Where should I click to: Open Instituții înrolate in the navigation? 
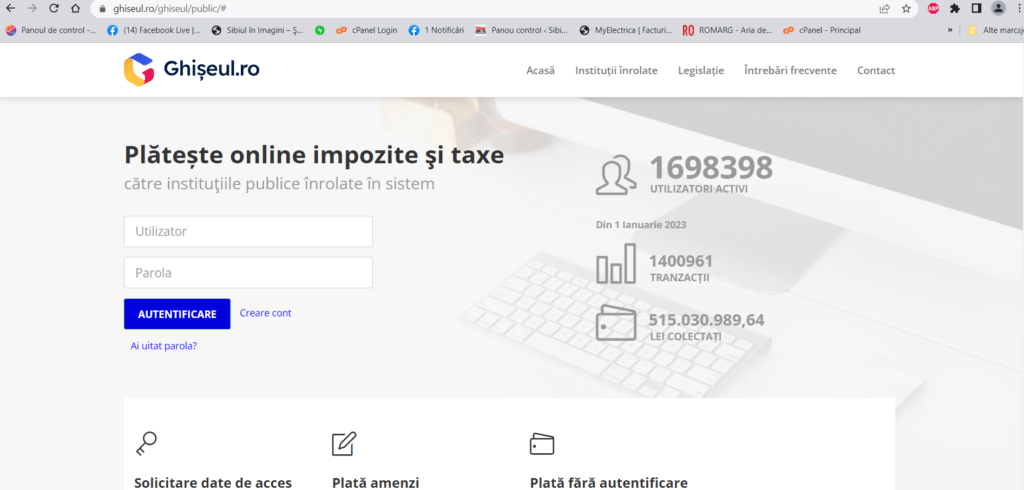pyautogui.click(x=616, y=71)
